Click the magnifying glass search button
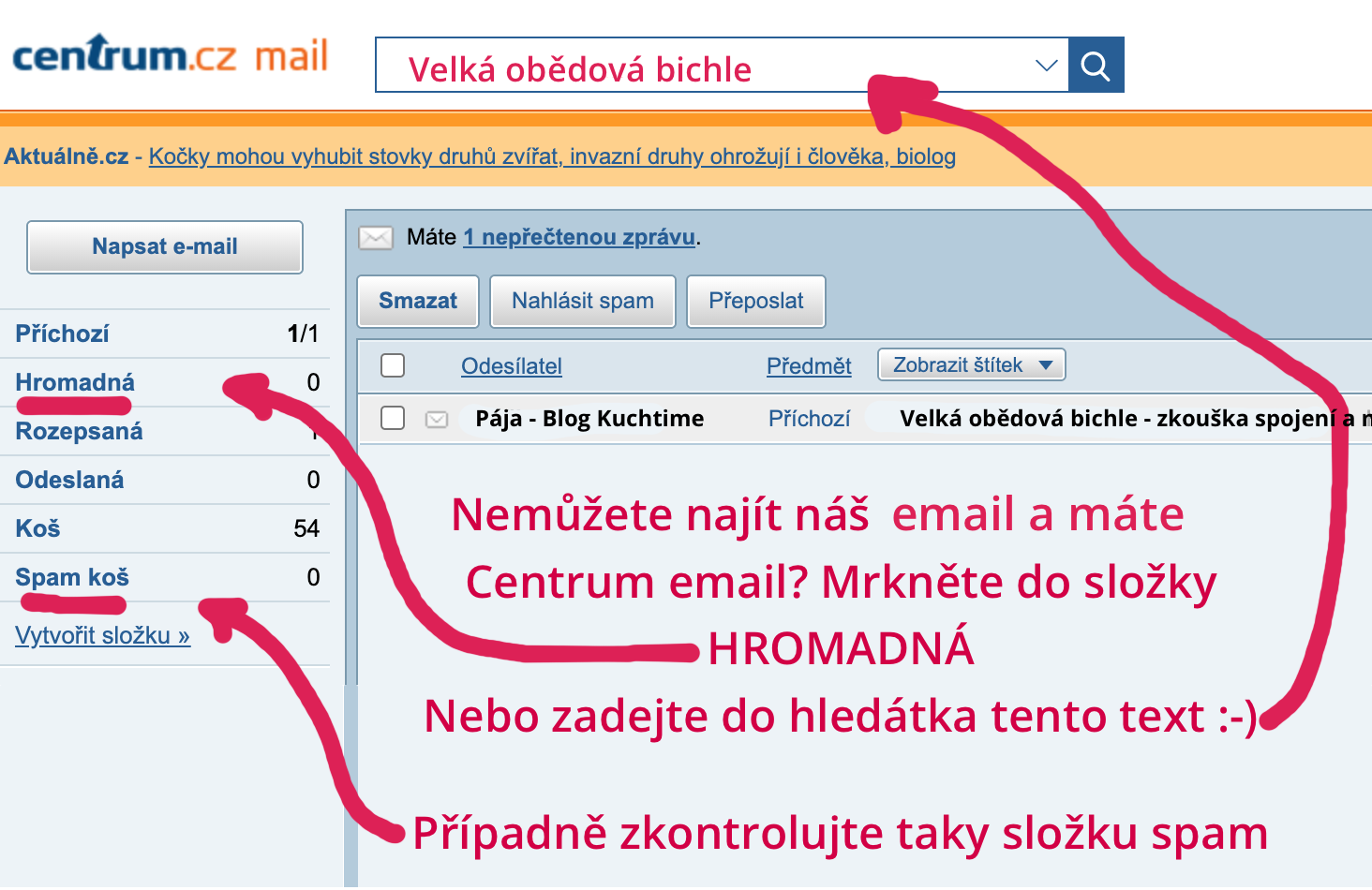This screenshot has width=1372, height=890. point(1096,66)
